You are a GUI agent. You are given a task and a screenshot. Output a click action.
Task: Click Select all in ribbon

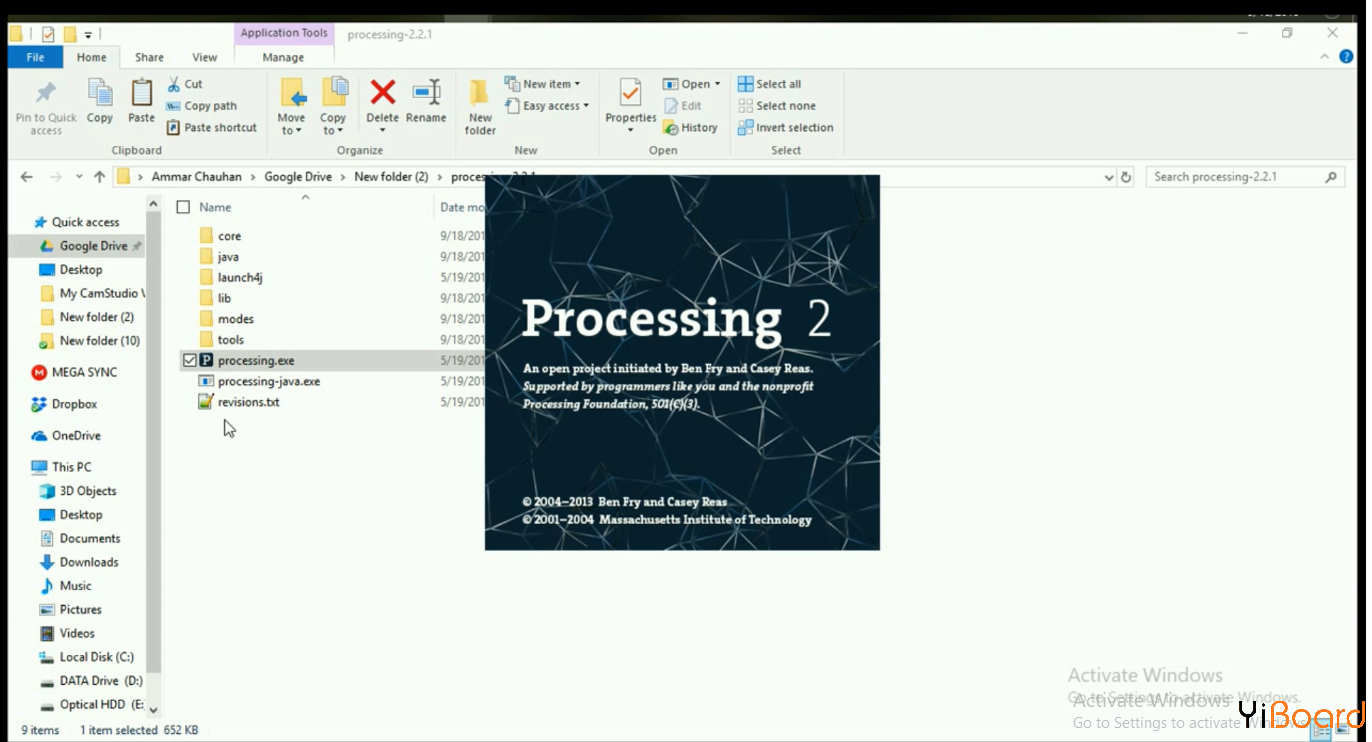tap(770, 84)
